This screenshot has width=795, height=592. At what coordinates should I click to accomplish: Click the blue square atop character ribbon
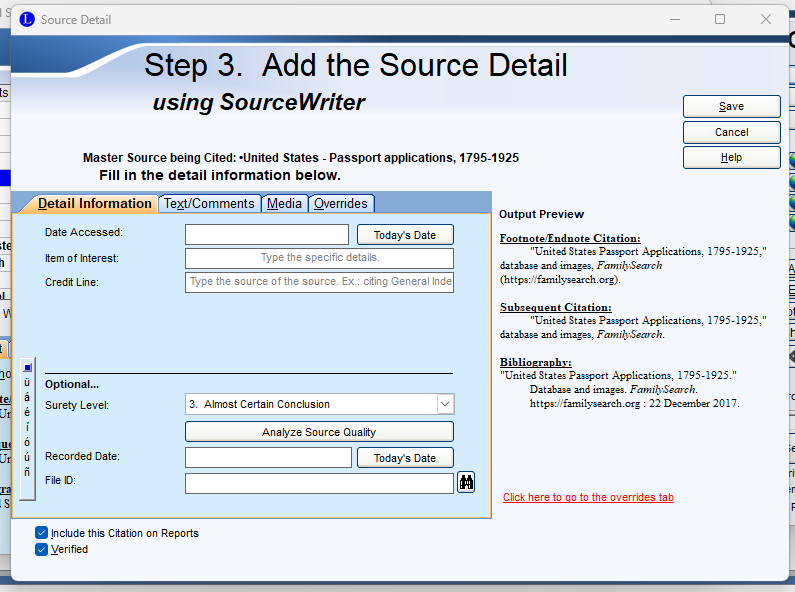(x=27, y=367)
